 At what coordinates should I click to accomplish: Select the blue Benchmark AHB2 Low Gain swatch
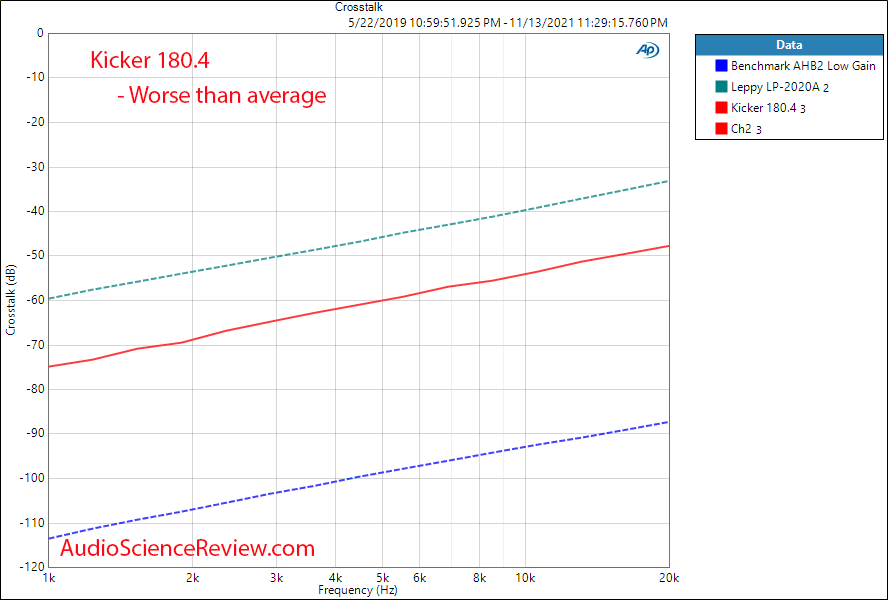tap(721, 66)
